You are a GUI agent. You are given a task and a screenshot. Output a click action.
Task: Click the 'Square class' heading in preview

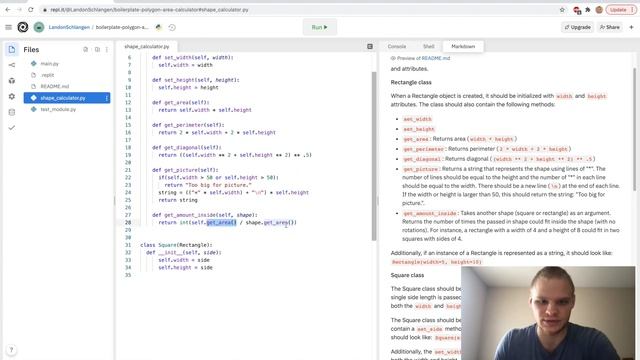coord(407,275)
